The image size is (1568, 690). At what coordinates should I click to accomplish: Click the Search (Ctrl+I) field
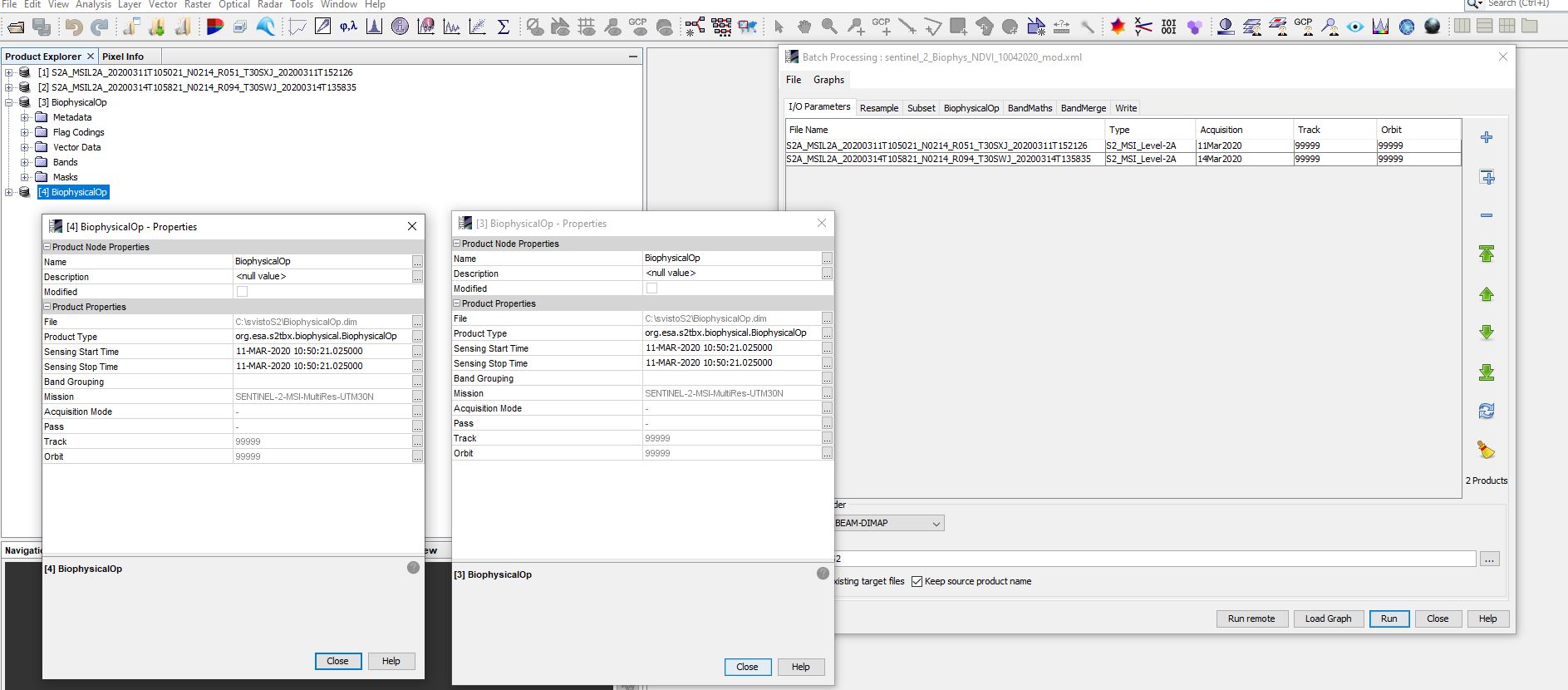tap(1517, 4)
